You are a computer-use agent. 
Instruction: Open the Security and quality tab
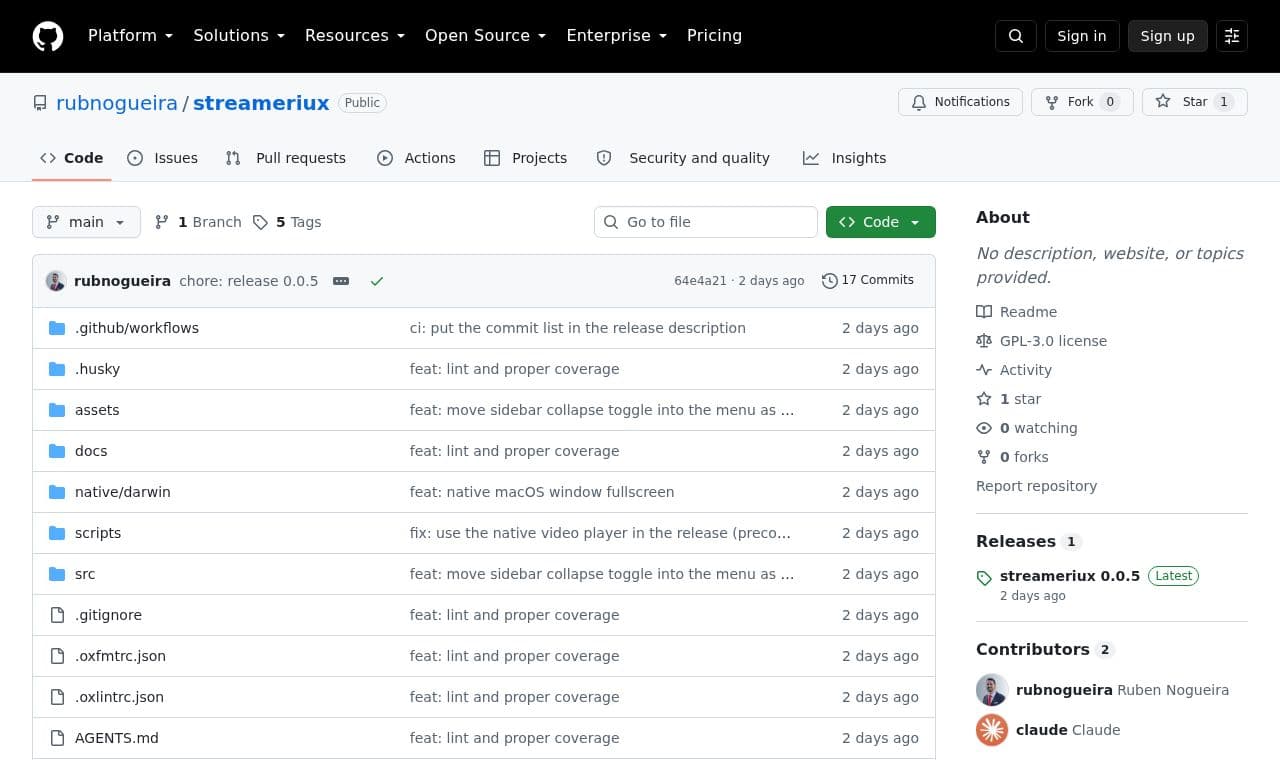click(x=683, y=158)
